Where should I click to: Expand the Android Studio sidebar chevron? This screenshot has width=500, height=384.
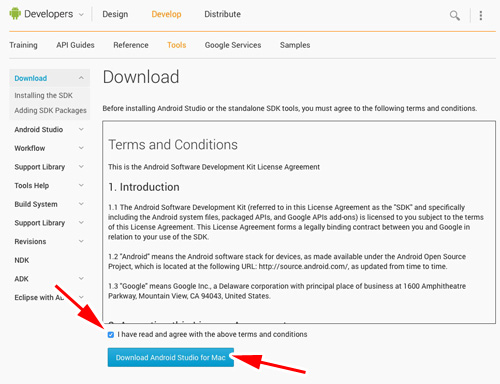(x=81, y=129)
